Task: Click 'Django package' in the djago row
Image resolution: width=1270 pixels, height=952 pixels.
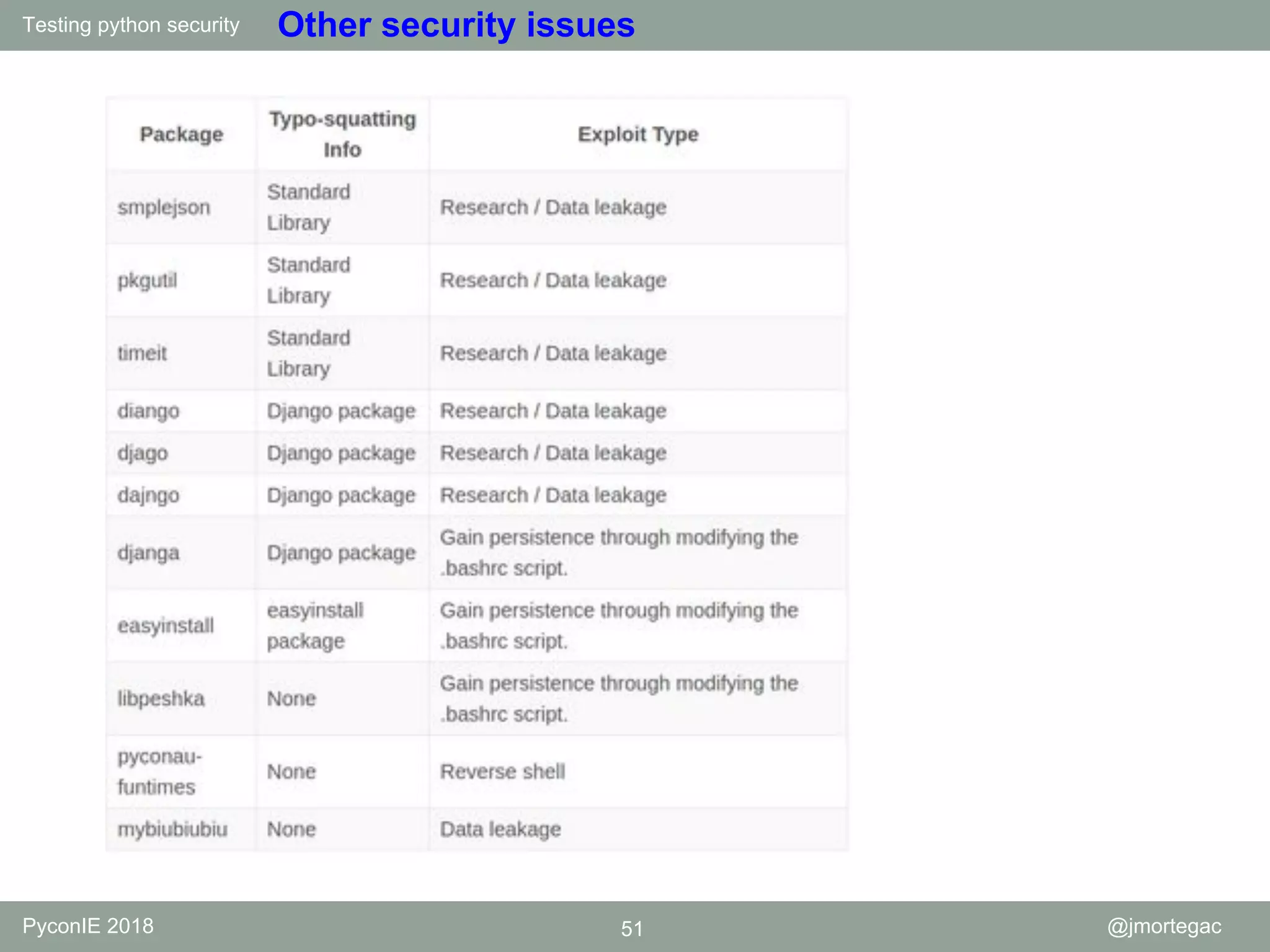Action: 341,454
